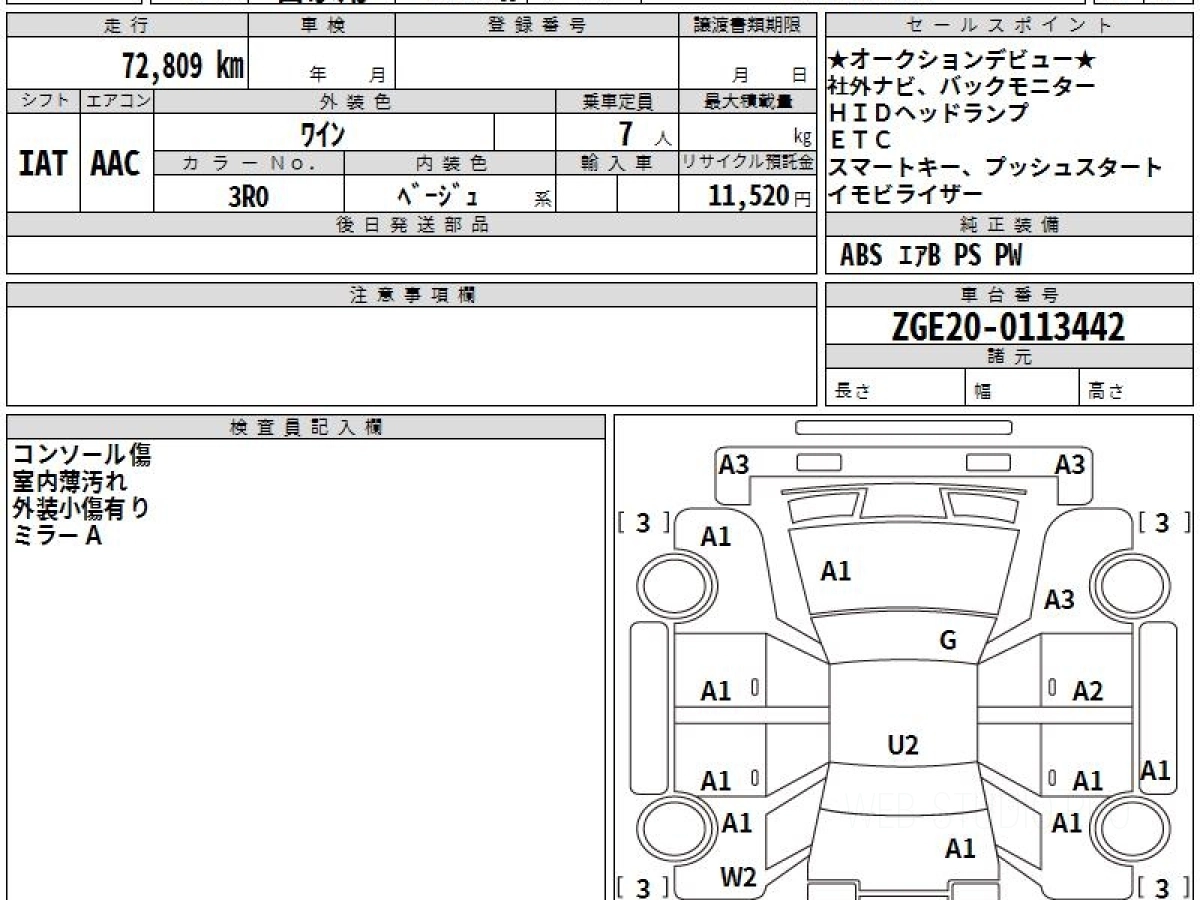Screen dimensions: 1200x900
Task: Click the 後日発送部品 section header
Action: [x=411, y=225]
